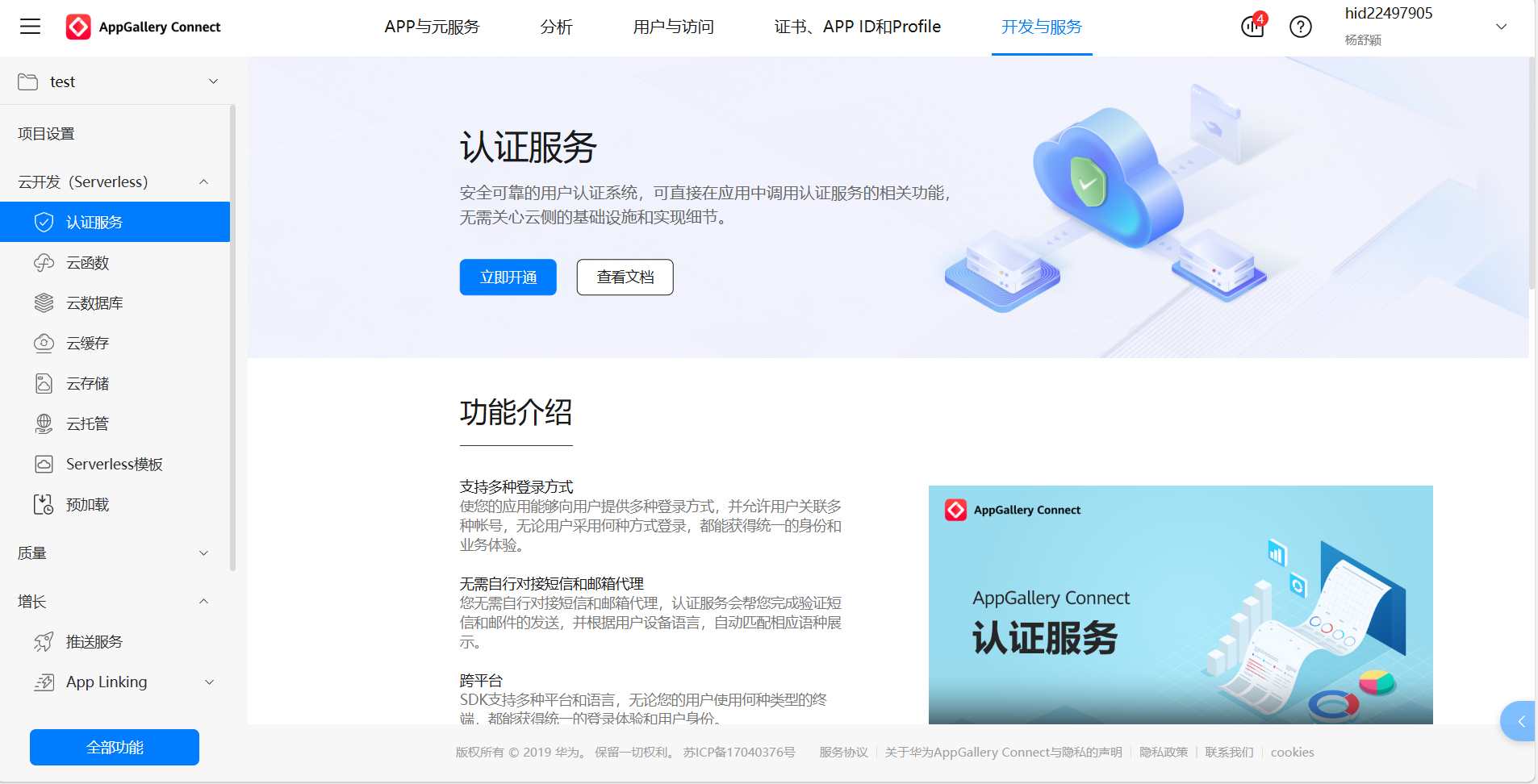
Task: Switch to the 分析 tab
Action: click(556, 27)
